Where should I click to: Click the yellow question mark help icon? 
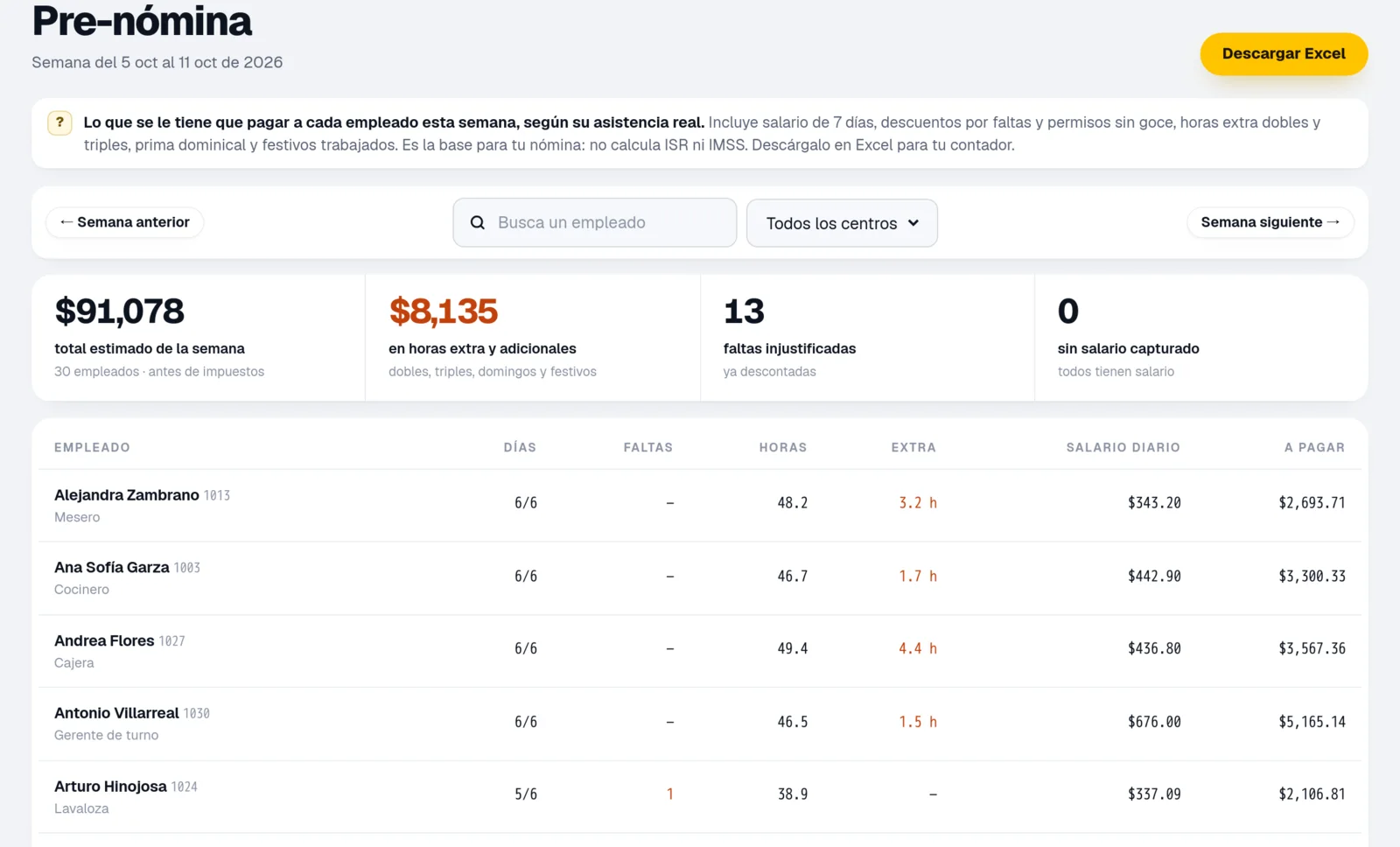coord(59,122)
